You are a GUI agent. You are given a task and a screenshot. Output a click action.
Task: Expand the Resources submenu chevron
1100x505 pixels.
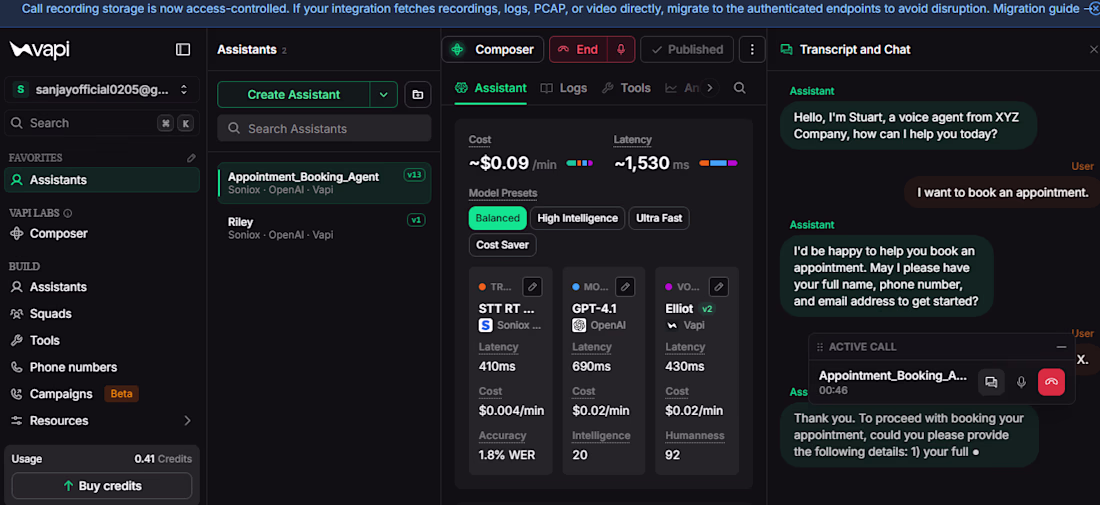point(187,421)
